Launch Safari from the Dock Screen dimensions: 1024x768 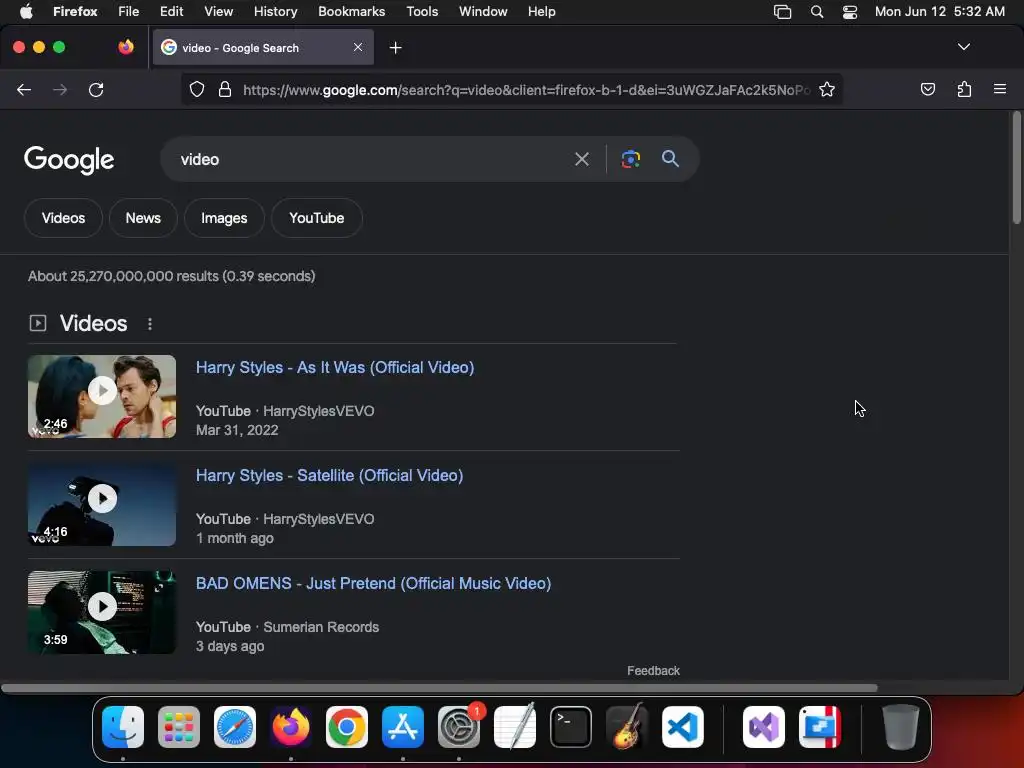click(235, 727)
